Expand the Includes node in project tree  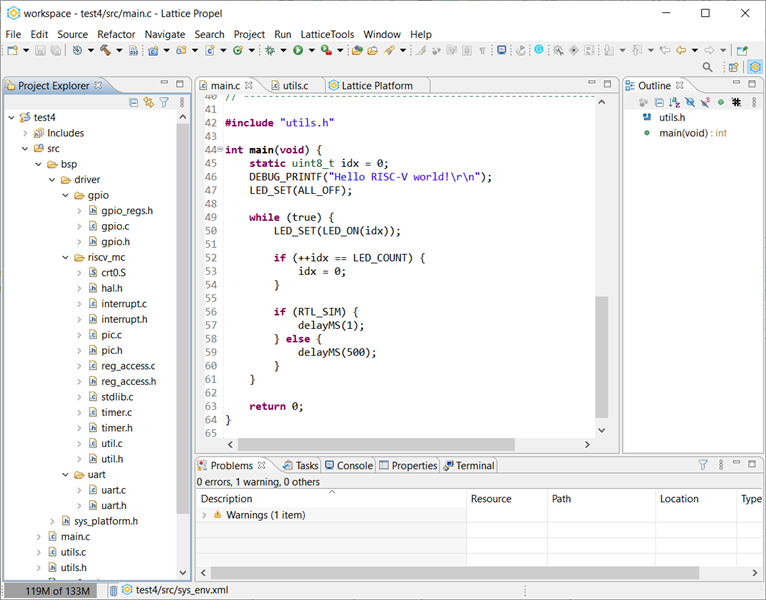coord(26,133)
